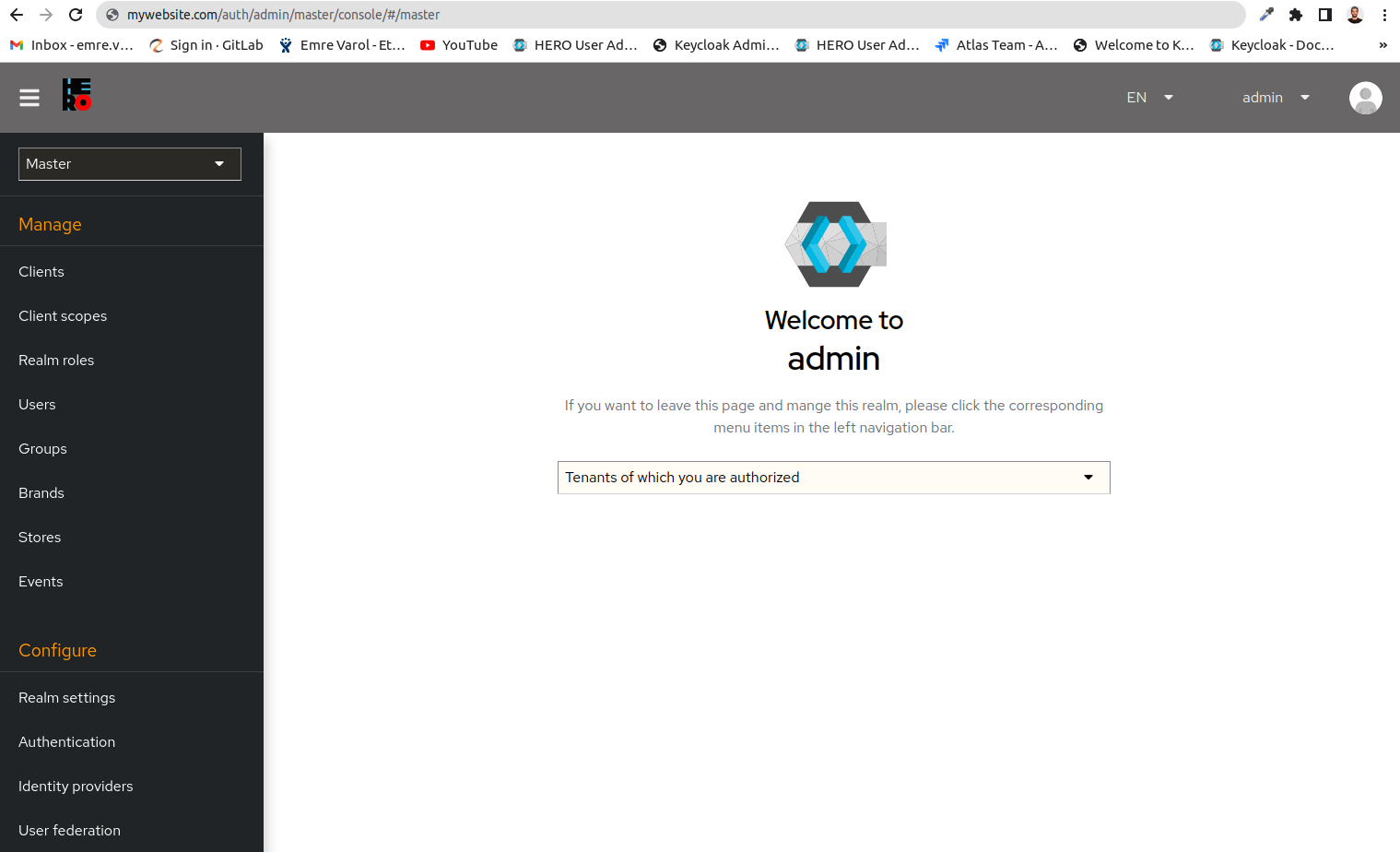
Task: Open the EN language dropdown
Action: point(1148,97)
